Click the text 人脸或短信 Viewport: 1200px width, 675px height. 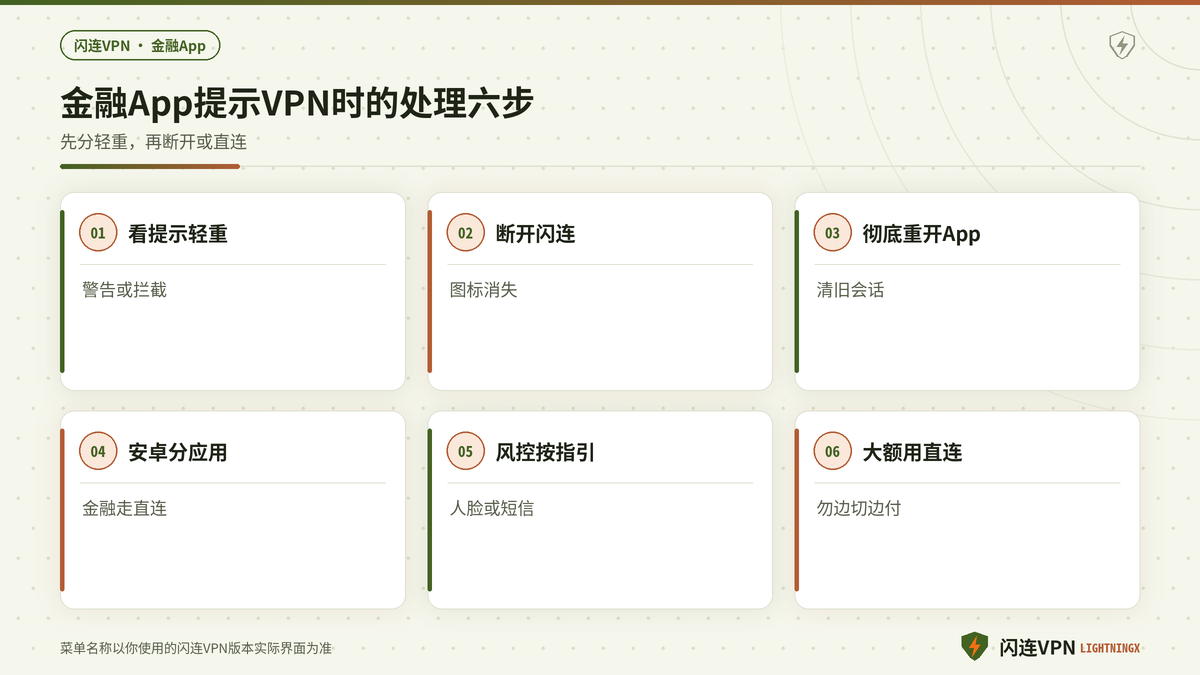click(491, 508)
